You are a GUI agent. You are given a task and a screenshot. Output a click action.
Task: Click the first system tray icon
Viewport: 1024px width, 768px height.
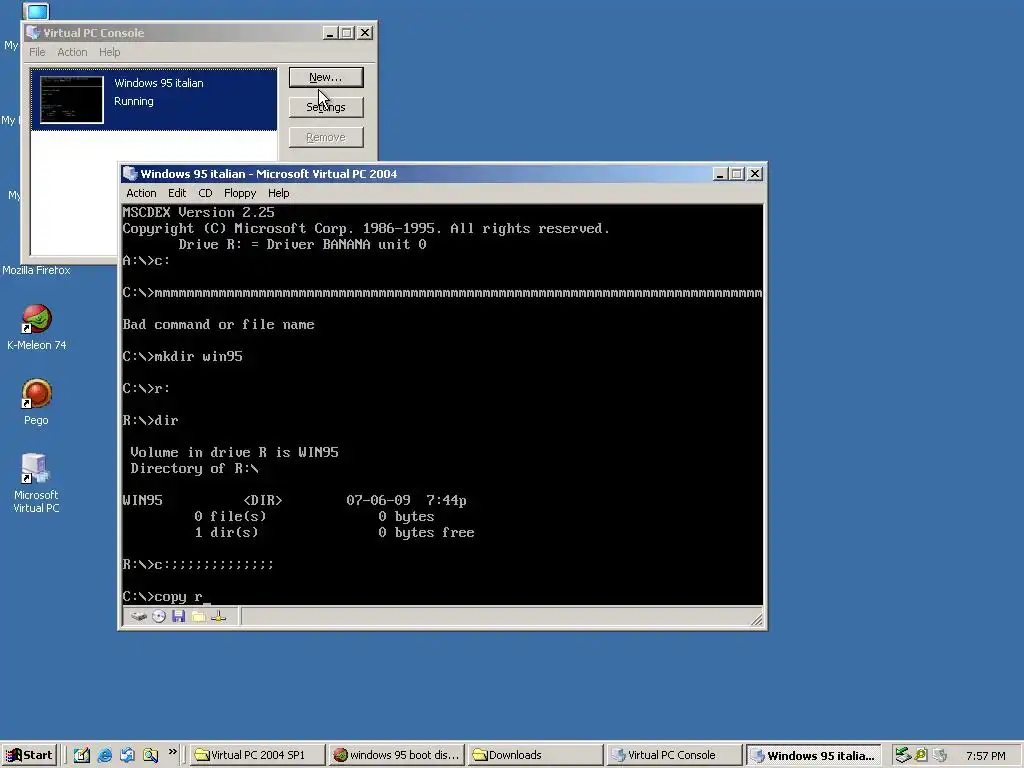[x=903, y=755]
